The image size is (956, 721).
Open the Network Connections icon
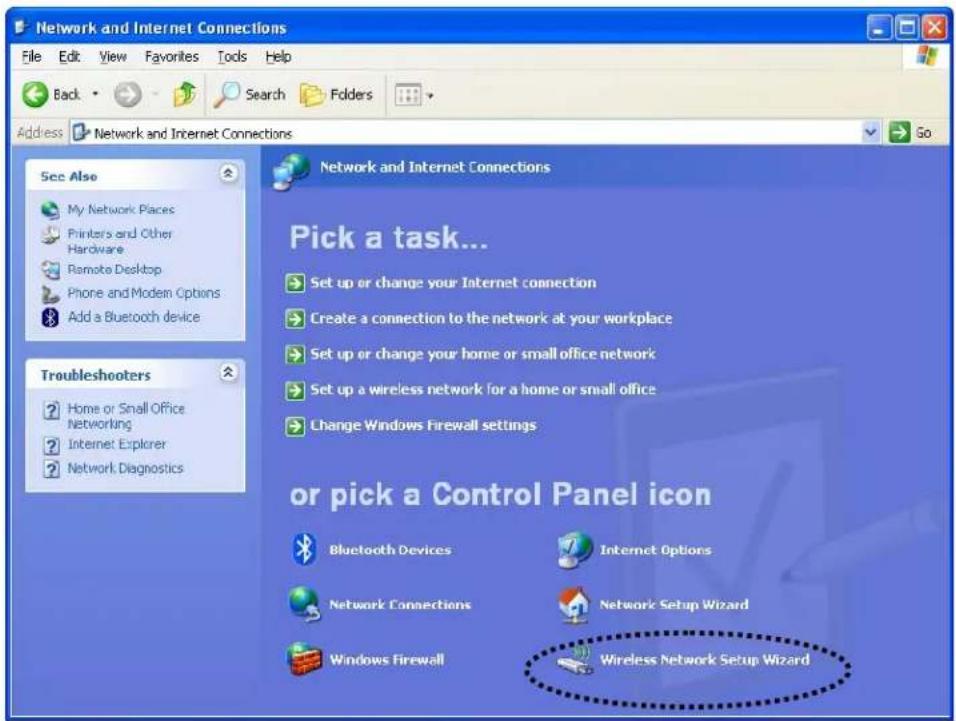tap(304, 604)
